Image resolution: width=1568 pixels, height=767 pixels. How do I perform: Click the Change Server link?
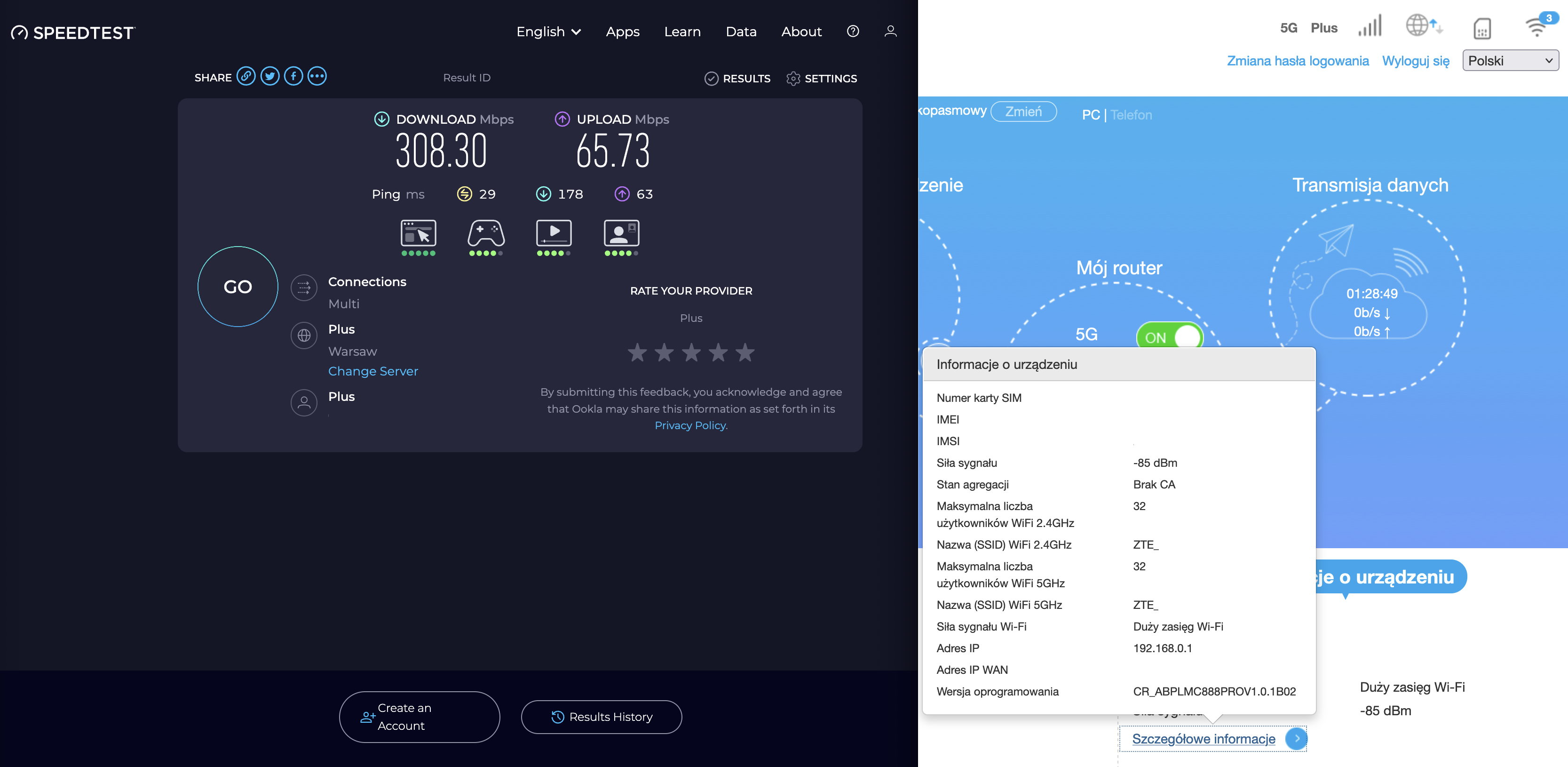click(372, 371)
